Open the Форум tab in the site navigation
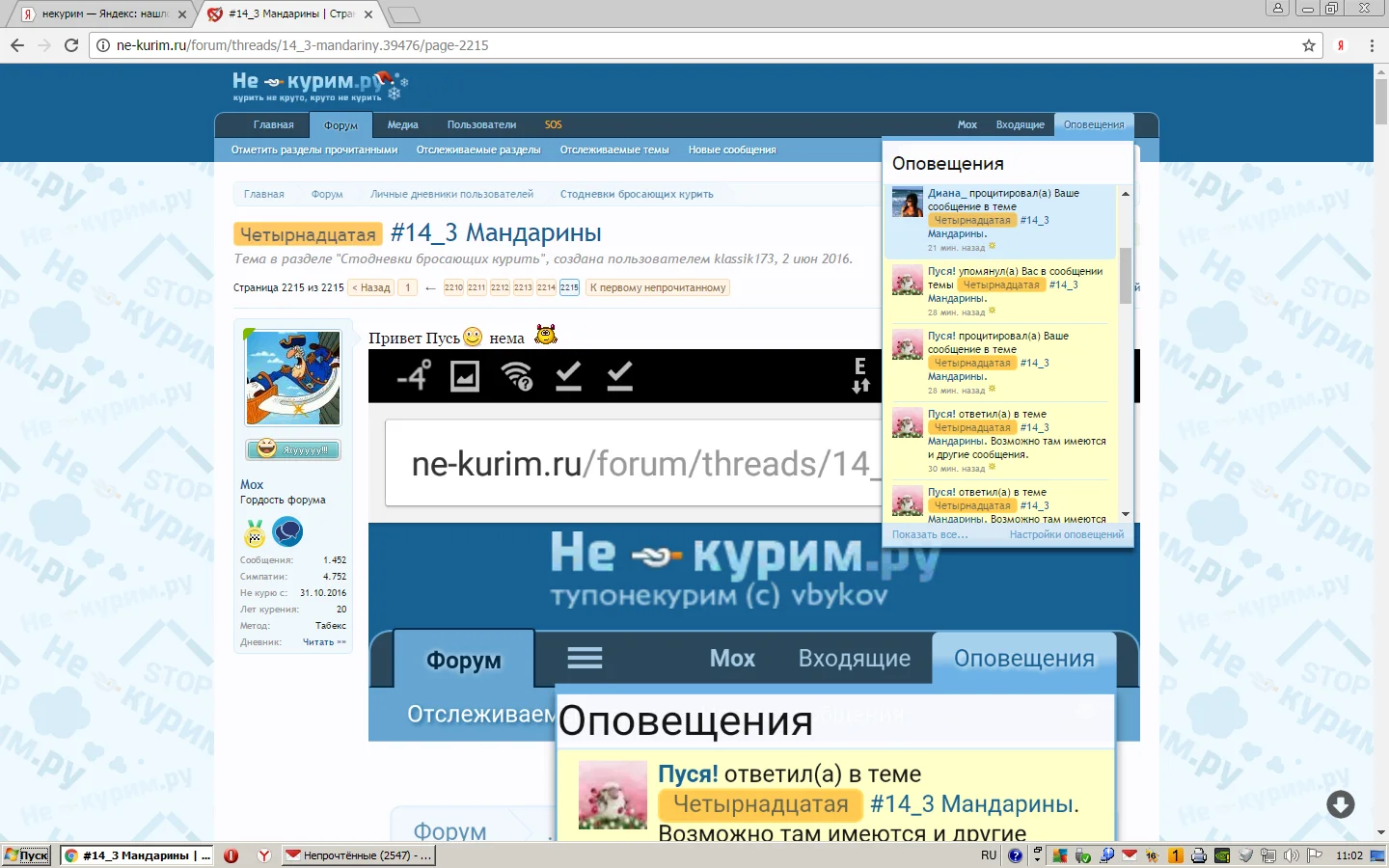 340,125
